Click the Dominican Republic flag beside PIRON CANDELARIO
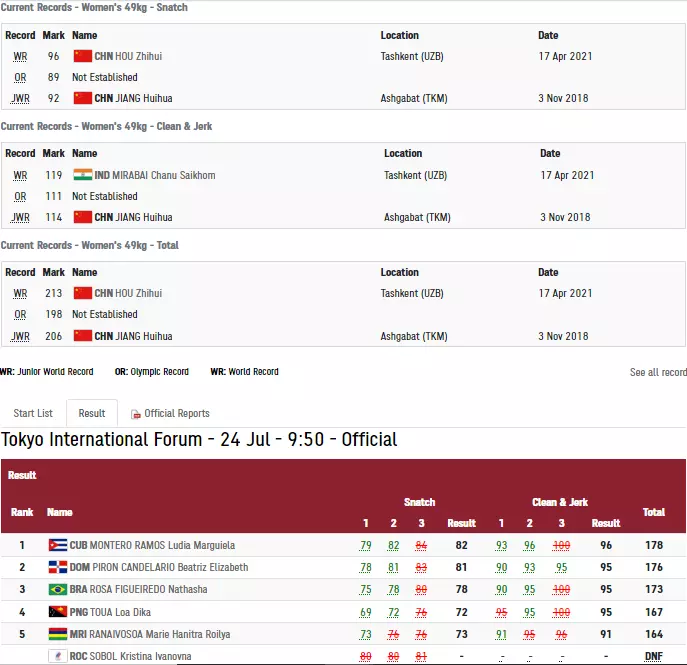Screen dimensions: 687x665 [58, 568]
